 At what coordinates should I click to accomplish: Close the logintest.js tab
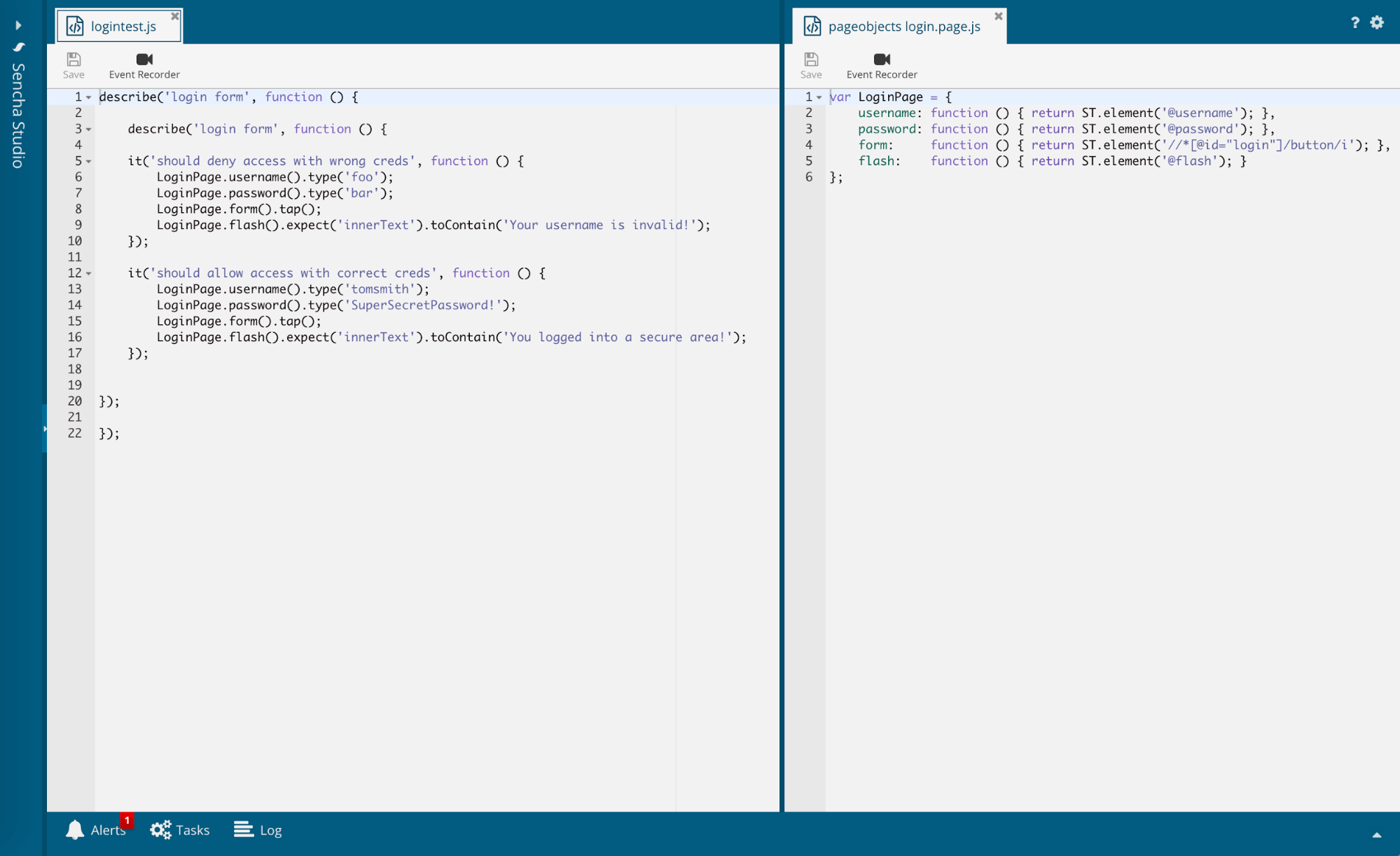click(x=175, y=15)
